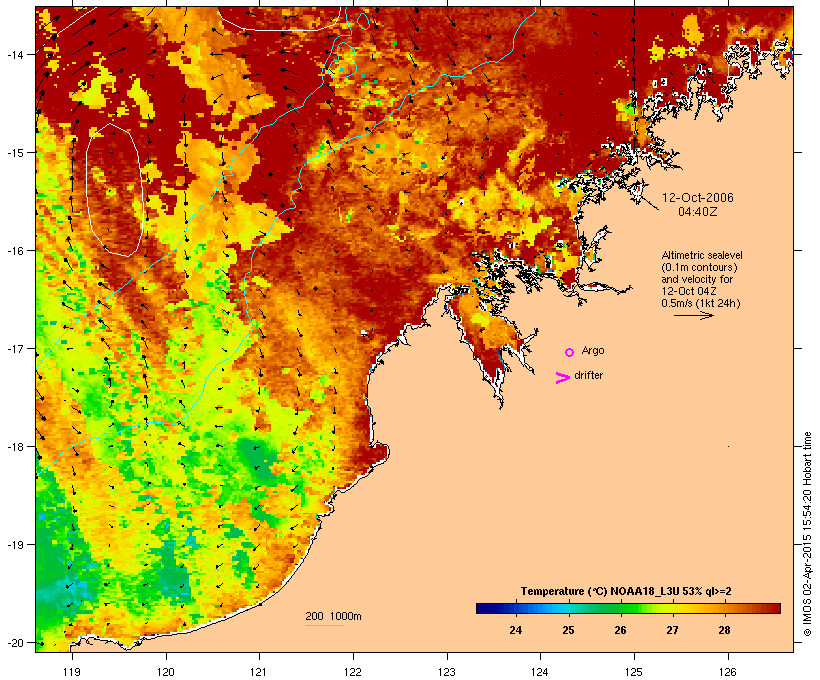Screen dimensions: 820x680
Task: Click the longitude axis label 119
Action: coord(72,672)
